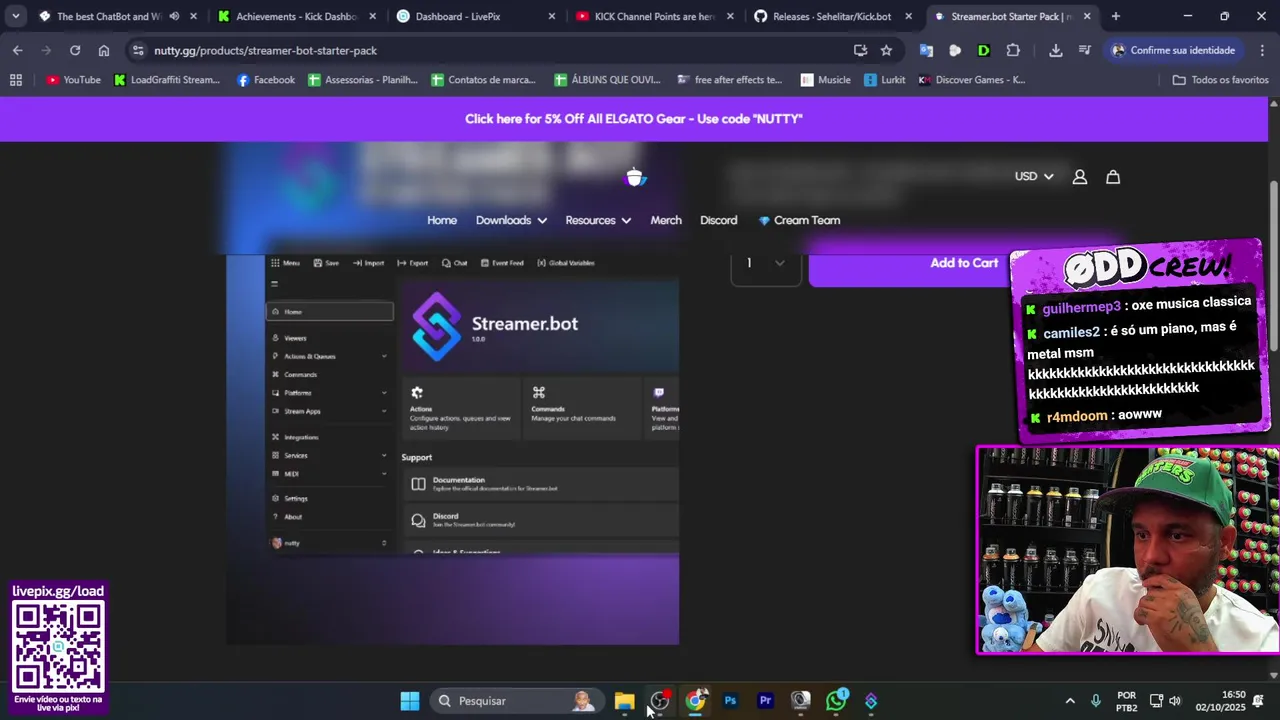
Task: Switch to KICK Channel Points tab
Action: tap(654, 16)
